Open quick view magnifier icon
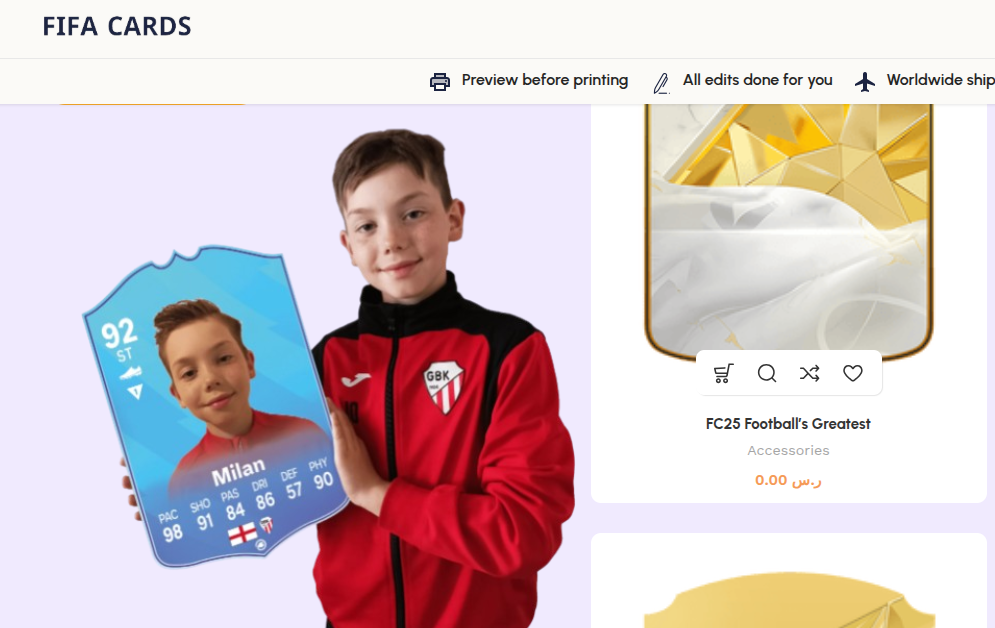The width and height of the screenshot is (995, 628). (x=767, y=373)
